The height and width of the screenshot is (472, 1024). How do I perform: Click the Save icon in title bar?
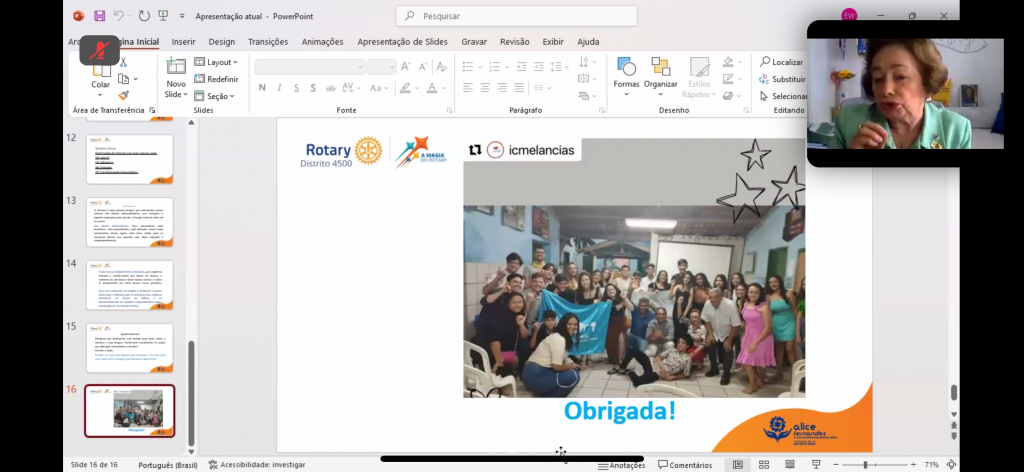(99, 16)
